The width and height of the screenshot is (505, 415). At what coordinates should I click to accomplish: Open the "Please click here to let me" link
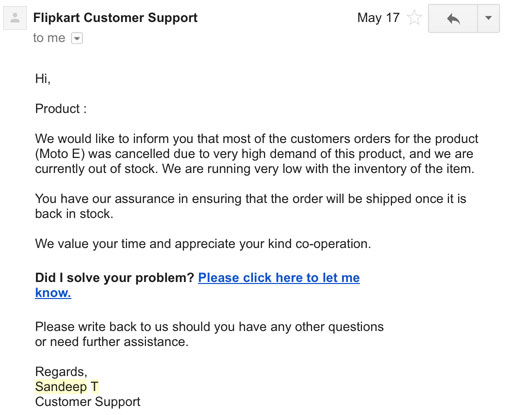(279, 278)
